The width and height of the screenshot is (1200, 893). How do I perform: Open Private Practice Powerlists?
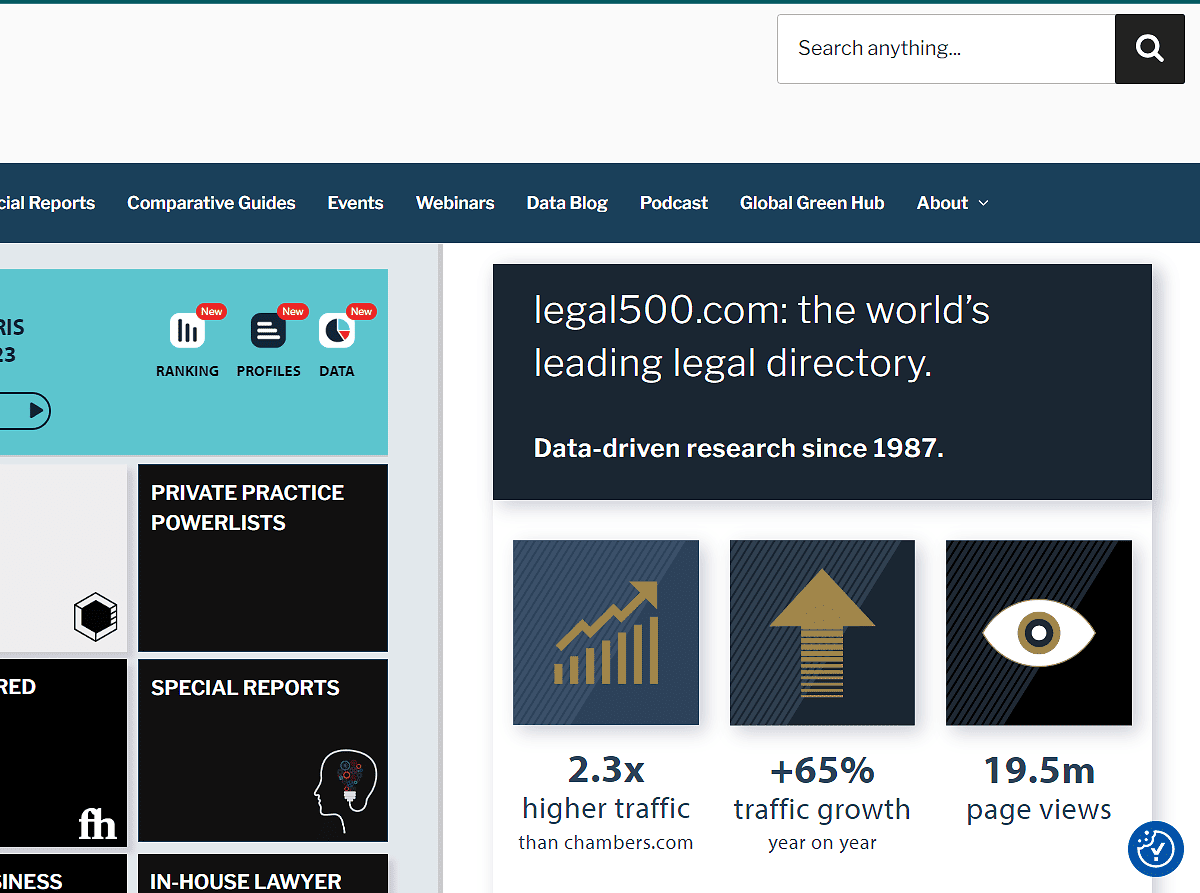click(x=262, y=557)
